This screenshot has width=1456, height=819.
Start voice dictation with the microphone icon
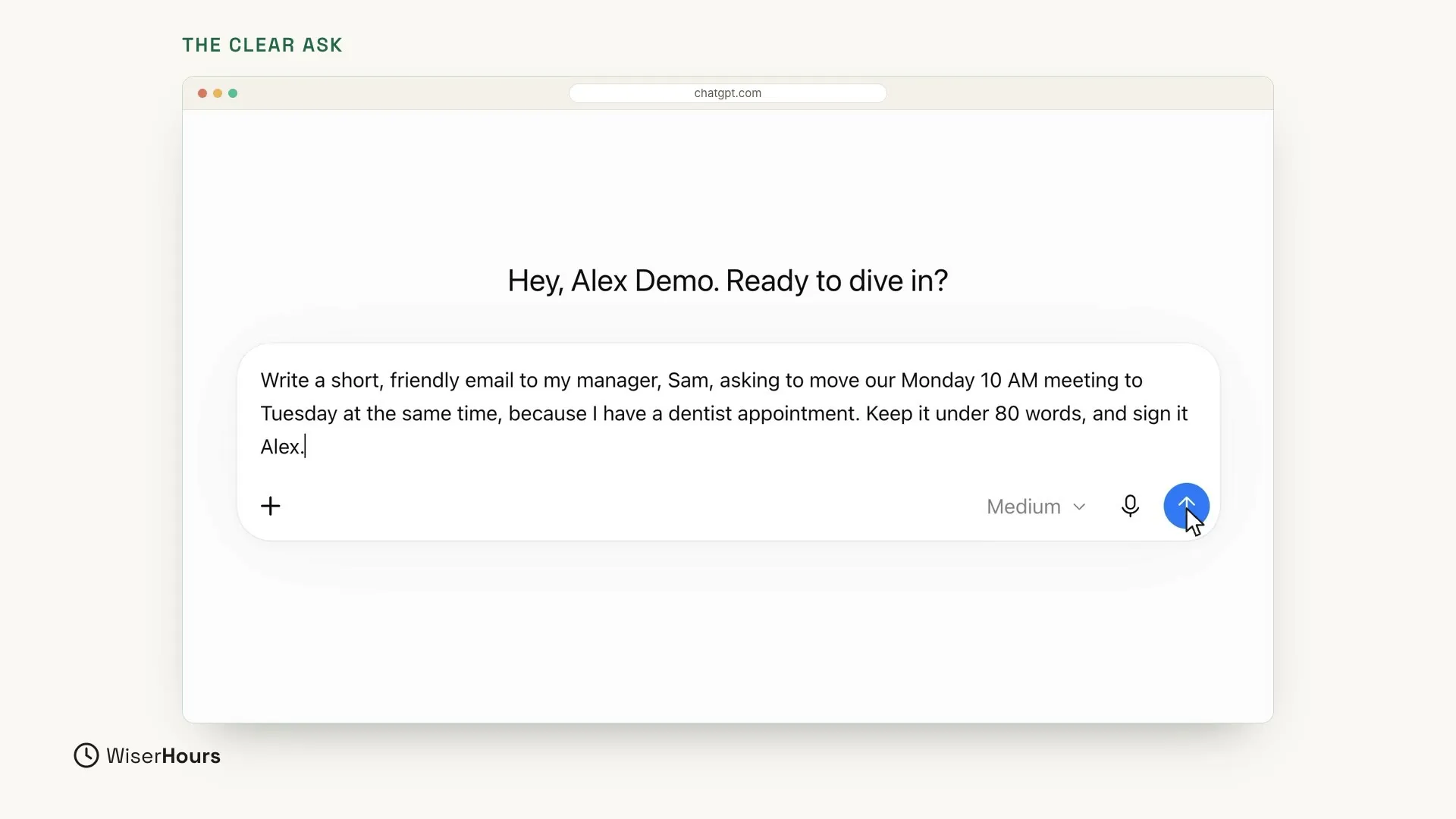[1130, 506]
